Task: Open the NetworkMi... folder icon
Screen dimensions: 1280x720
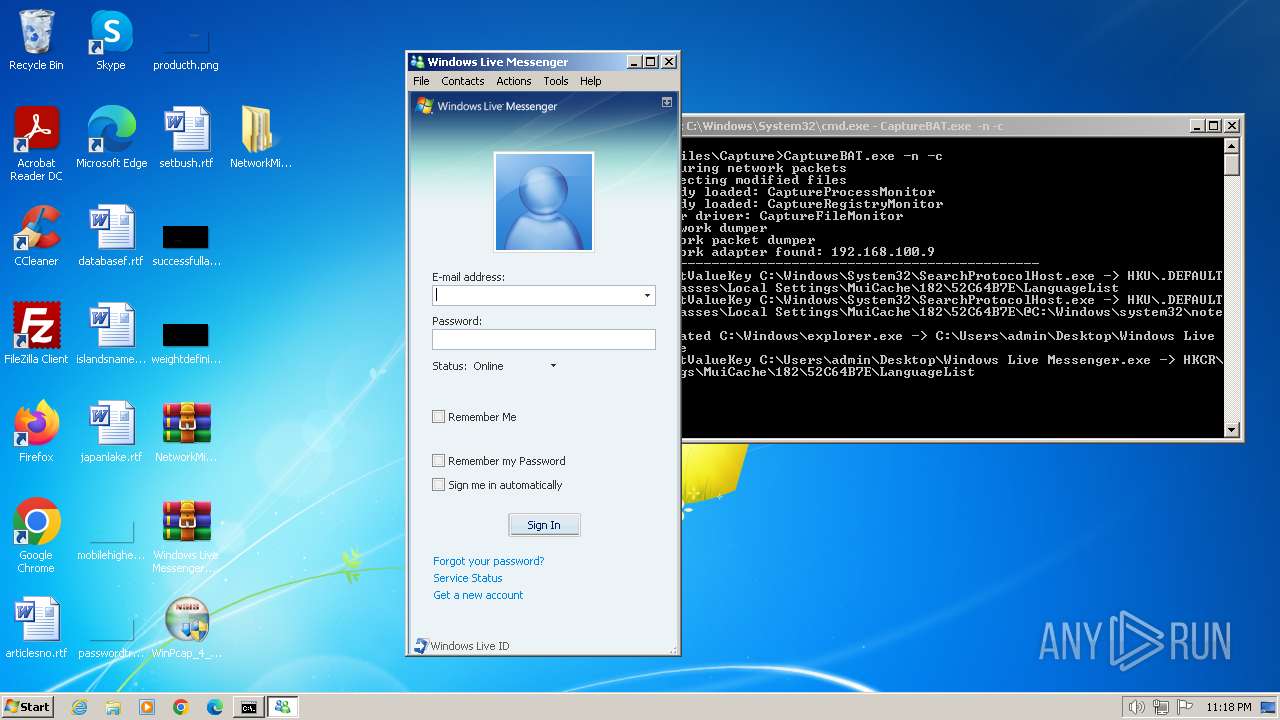Action: (260, 138)
